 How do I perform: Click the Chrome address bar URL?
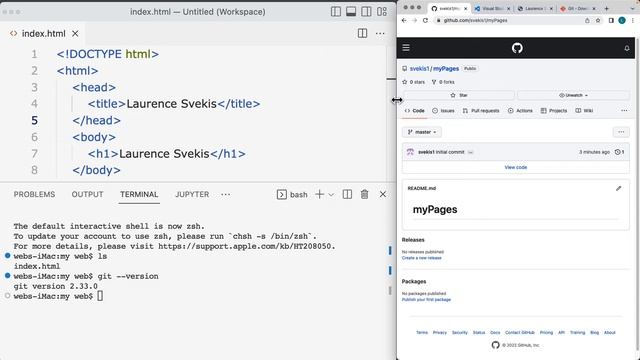click(476, 20)
